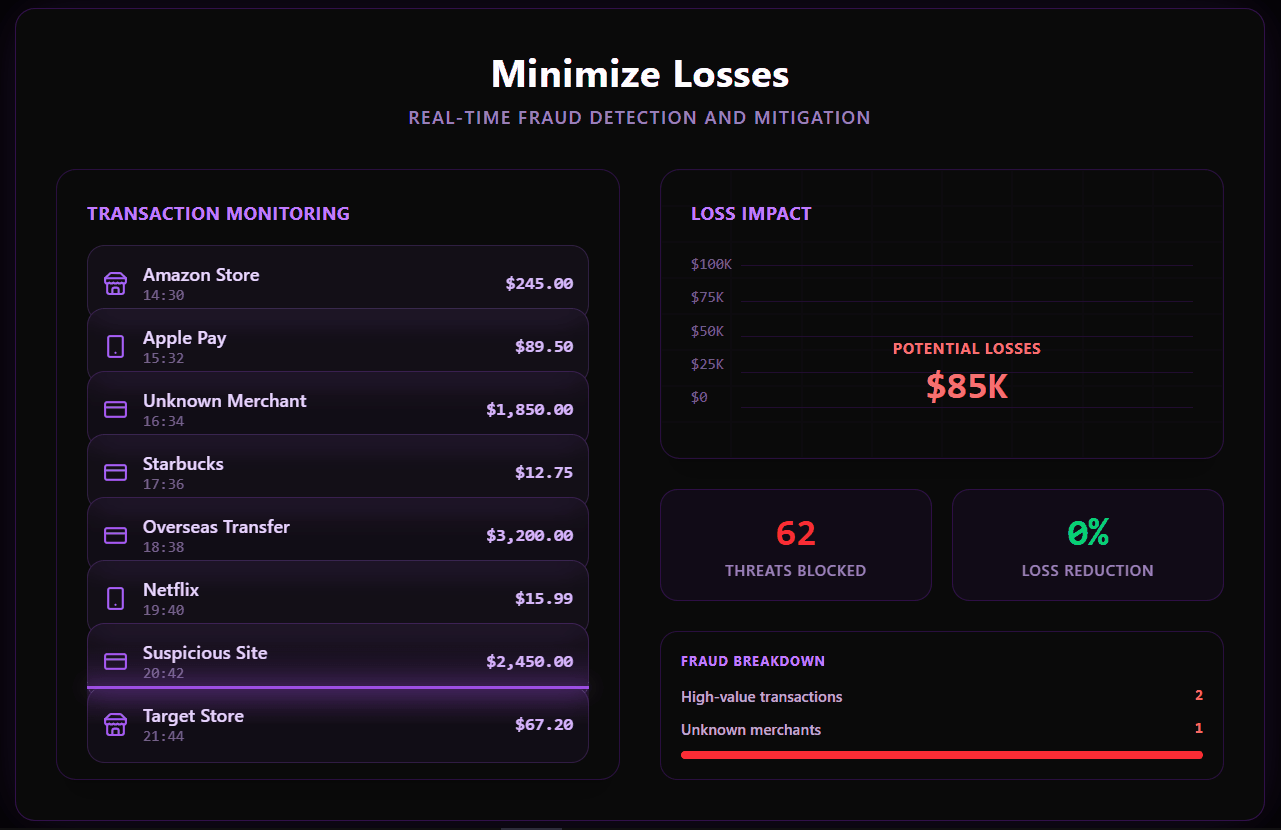
Task: Select the $1,850.00 Unknown Merchant amount
Action: (529, 410)
